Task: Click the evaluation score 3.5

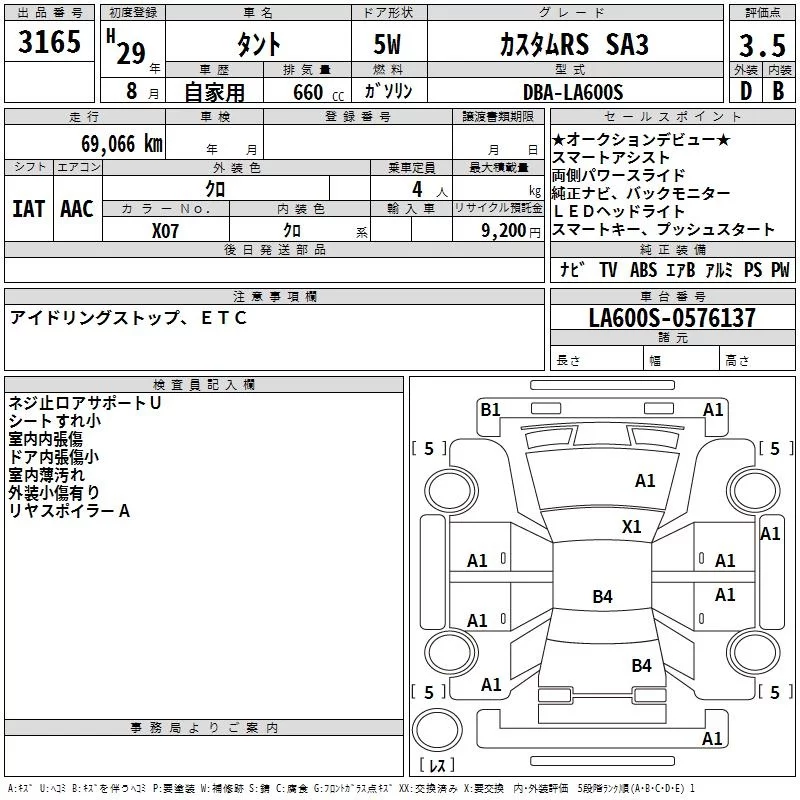Action: pos(762,46)
